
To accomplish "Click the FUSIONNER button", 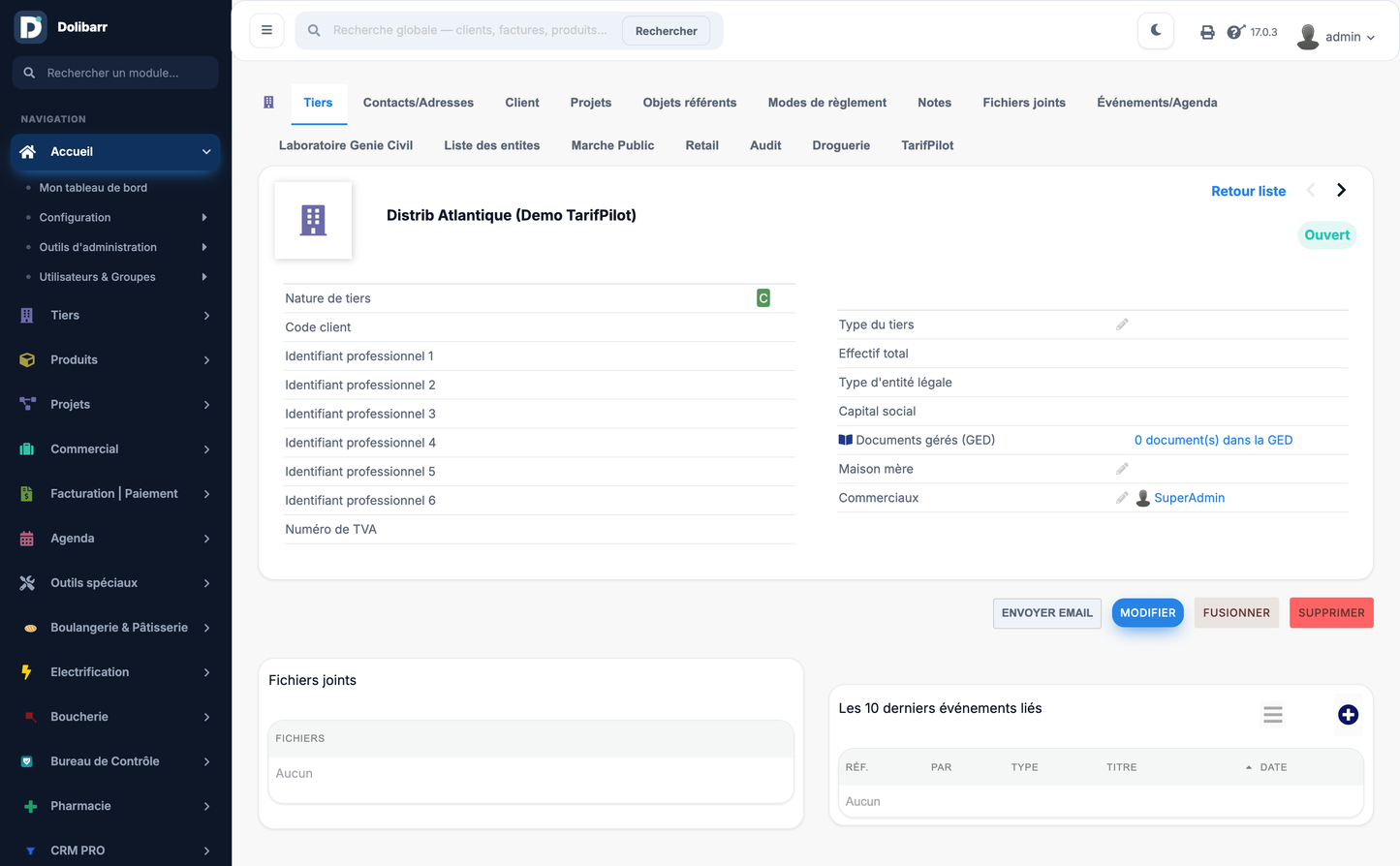I will point(1236,613).
